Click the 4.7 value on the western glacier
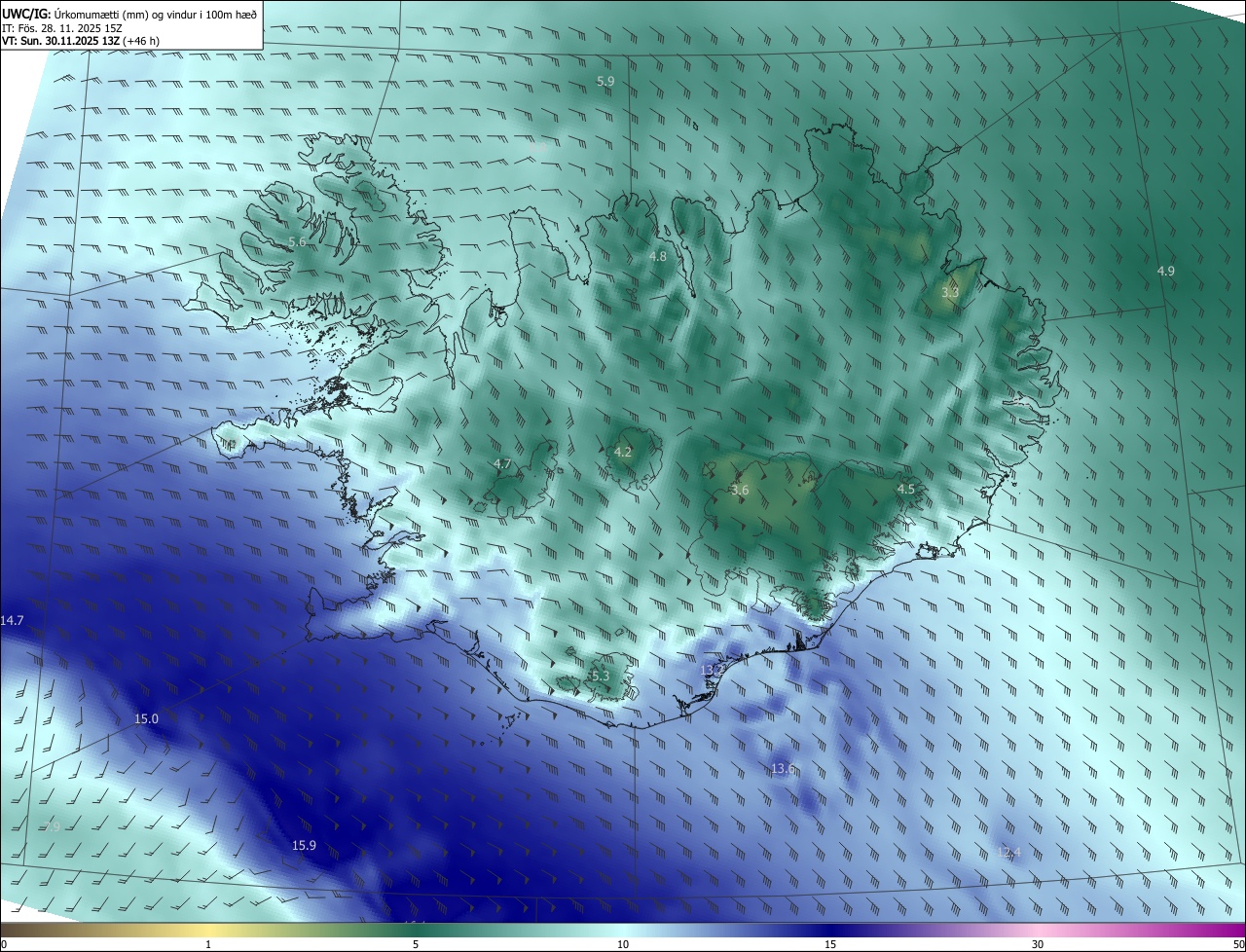Viewport: 1246px width, 952px height. click(x=502, y=464)
